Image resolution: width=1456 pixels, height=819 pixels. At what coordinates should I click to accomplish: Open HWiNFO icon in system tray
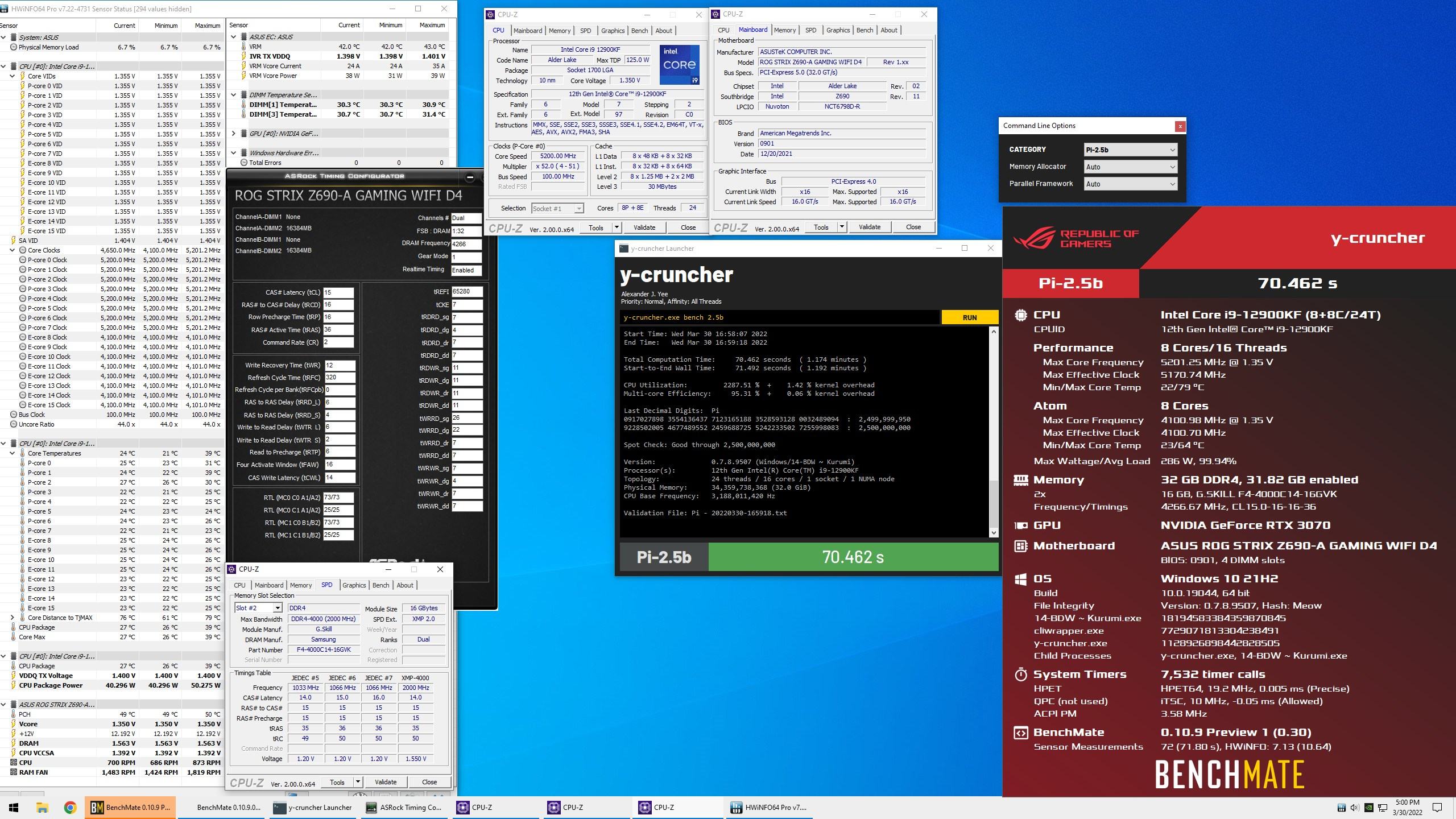pos(1341,808)
